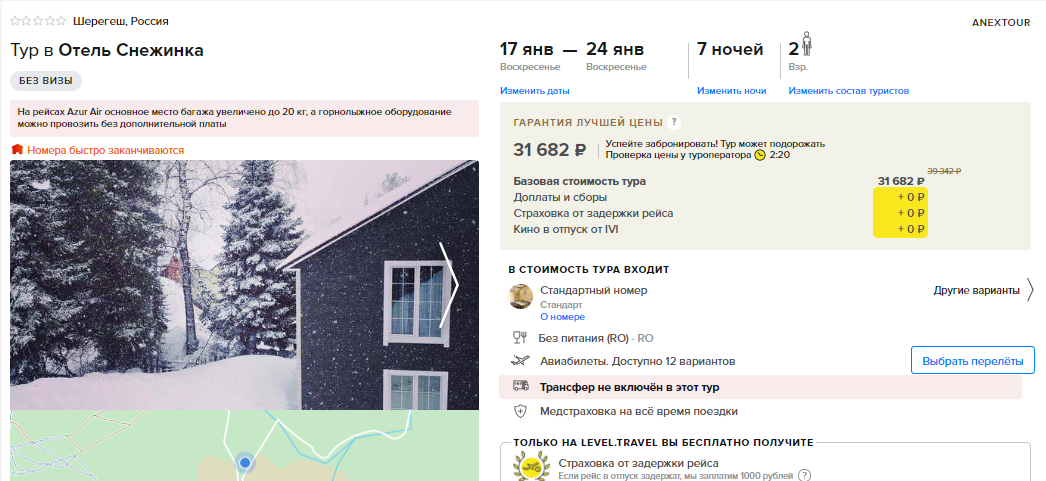The width and height of the screenshot is (1046, 481).
Task: Click the flight delay insurance award badge icon
Action: [x=531, y=466]
